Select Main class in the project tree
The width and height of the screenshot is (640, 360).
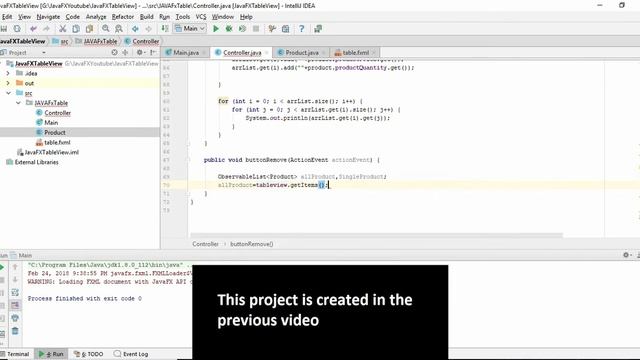[51, 122]
